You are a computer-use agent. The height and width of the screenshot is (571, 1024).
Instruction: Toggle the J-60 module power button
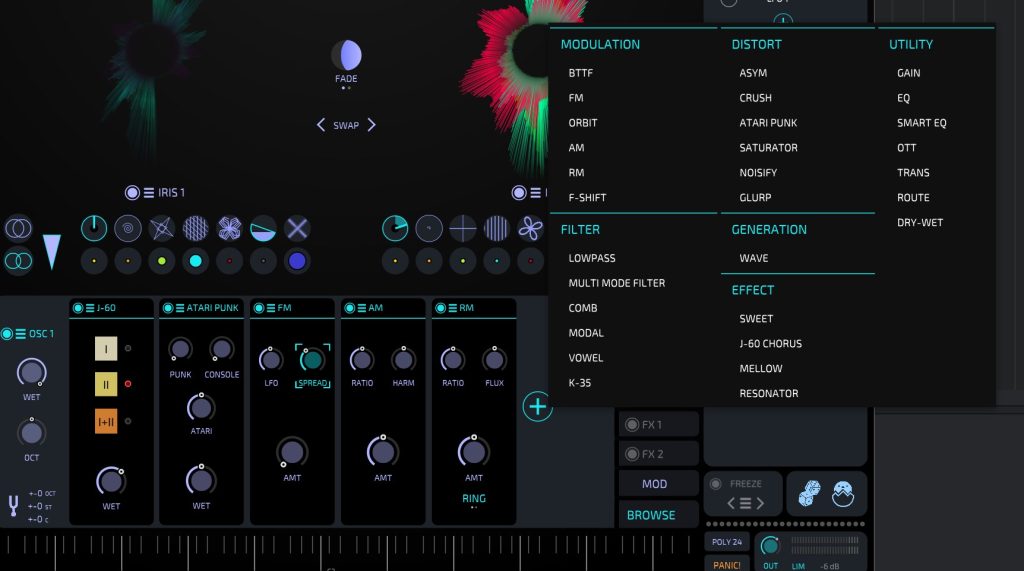[x=78, y=308]
